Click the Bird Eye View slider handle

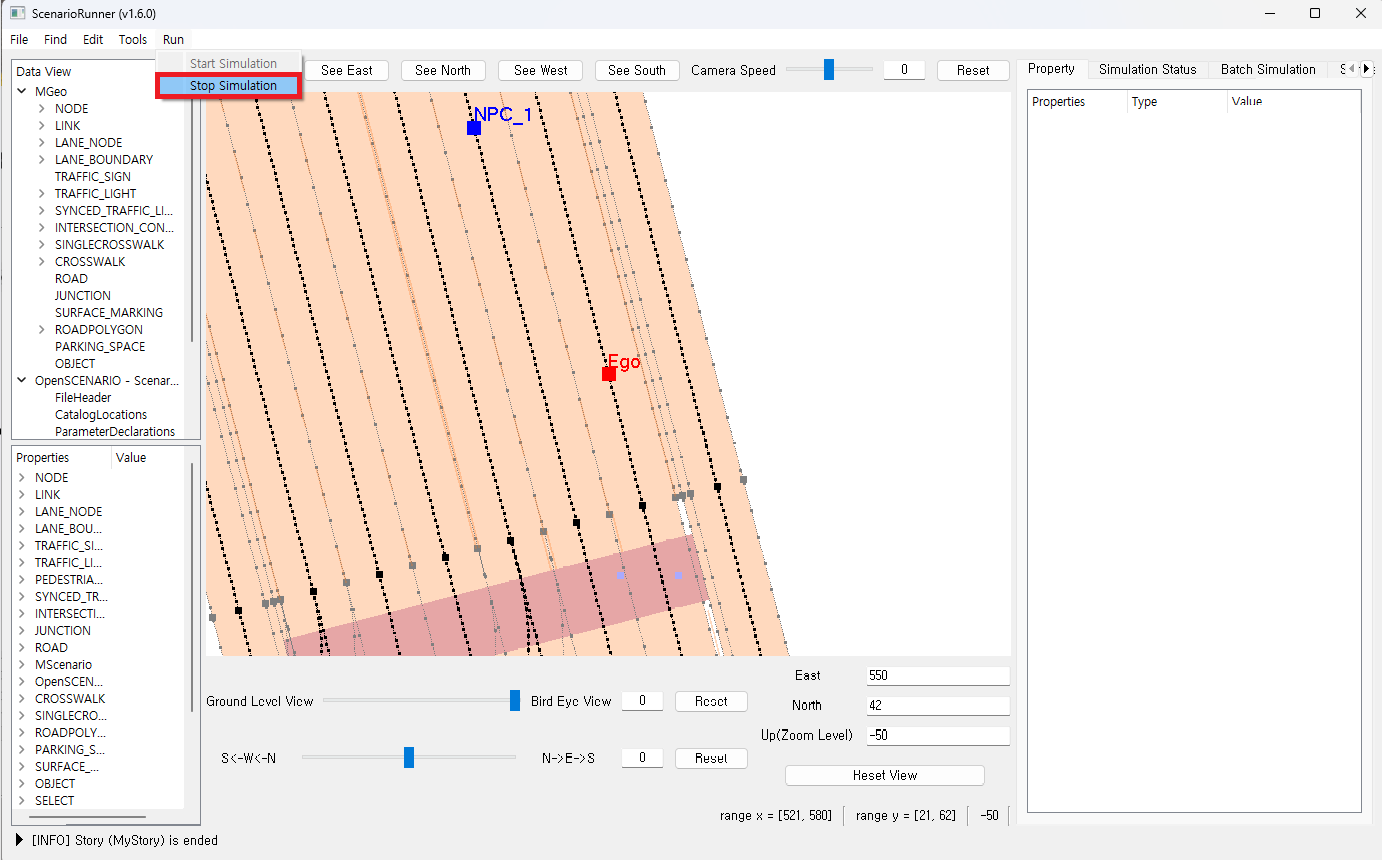click(515, 701)
